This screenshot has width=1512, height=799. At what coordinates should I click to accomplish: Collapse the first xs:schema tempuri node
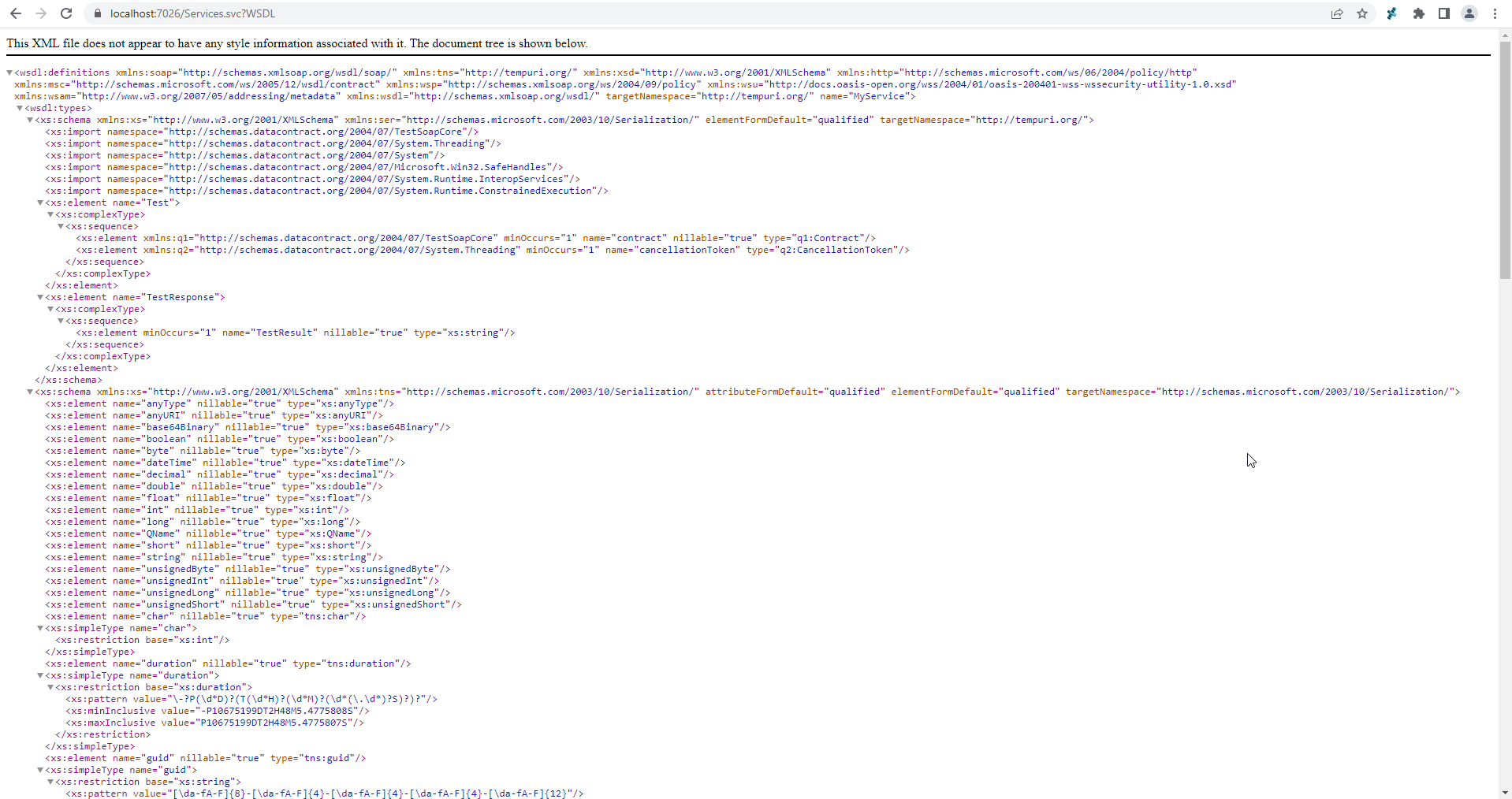click(x=30, y=120)
